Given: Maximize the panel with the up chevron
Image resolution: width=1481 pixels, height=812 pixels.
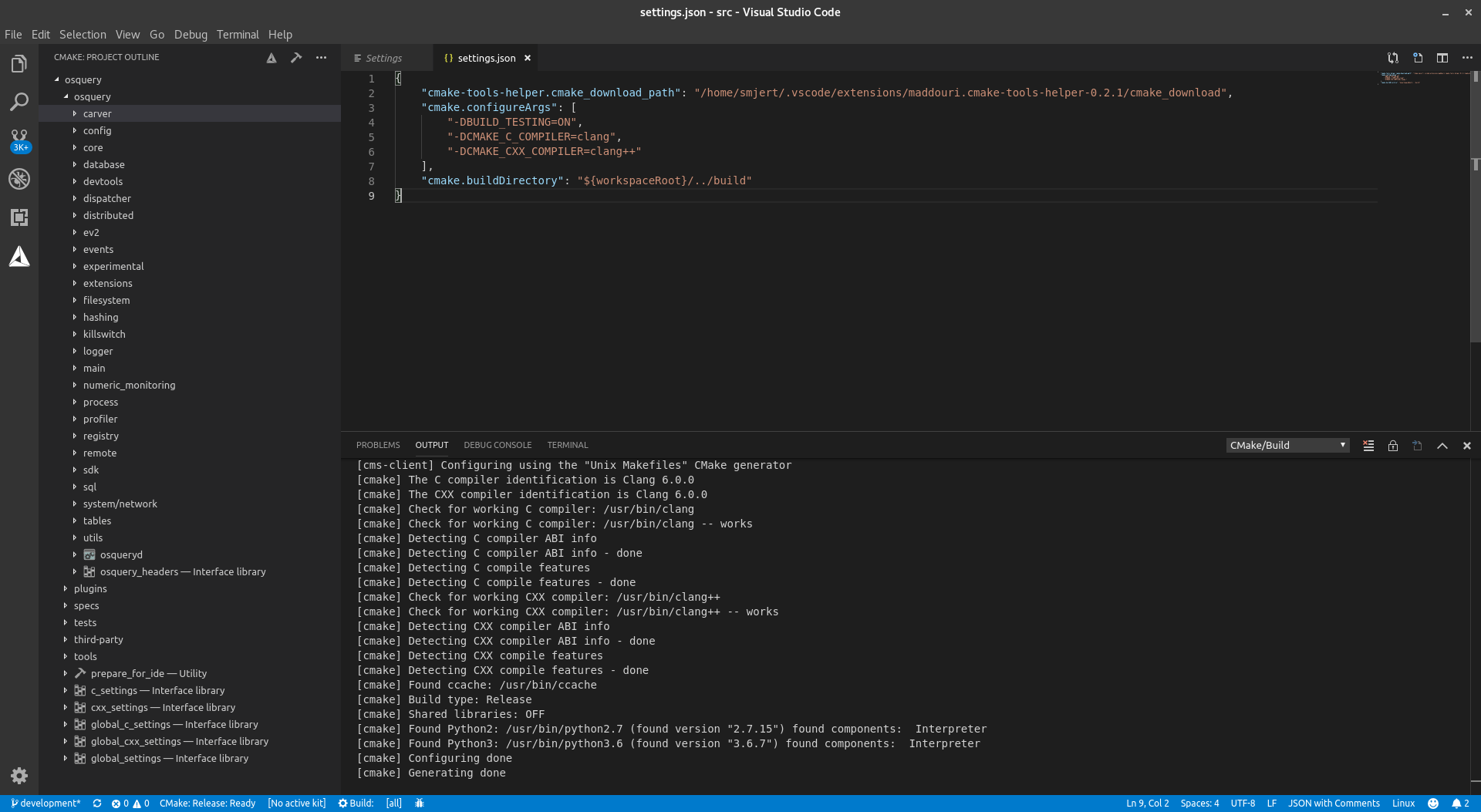Looking at the screenshot, I should pos(1442,446).
